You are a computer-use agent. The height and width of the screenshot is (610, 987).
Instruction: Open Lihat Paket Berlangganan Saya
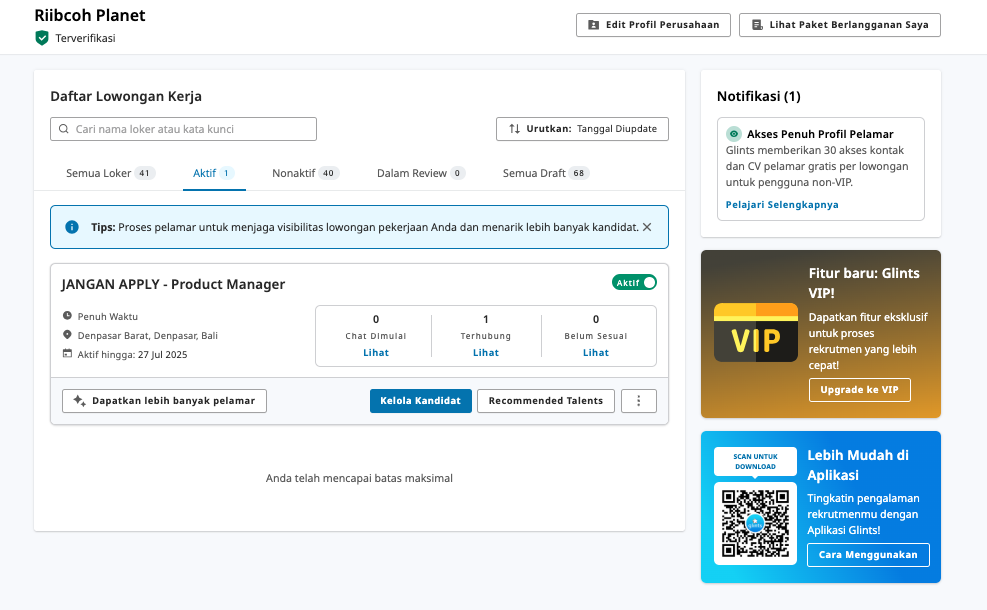tap(840, 25)
